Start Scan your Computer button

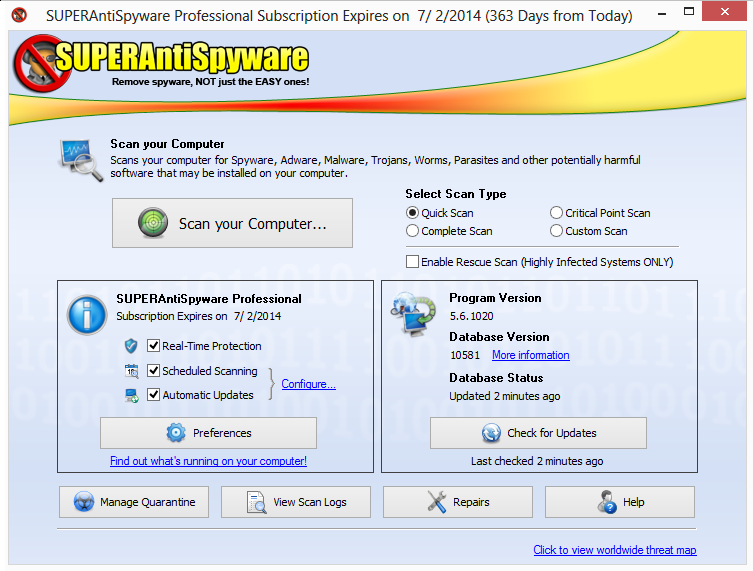pos(232,223)
